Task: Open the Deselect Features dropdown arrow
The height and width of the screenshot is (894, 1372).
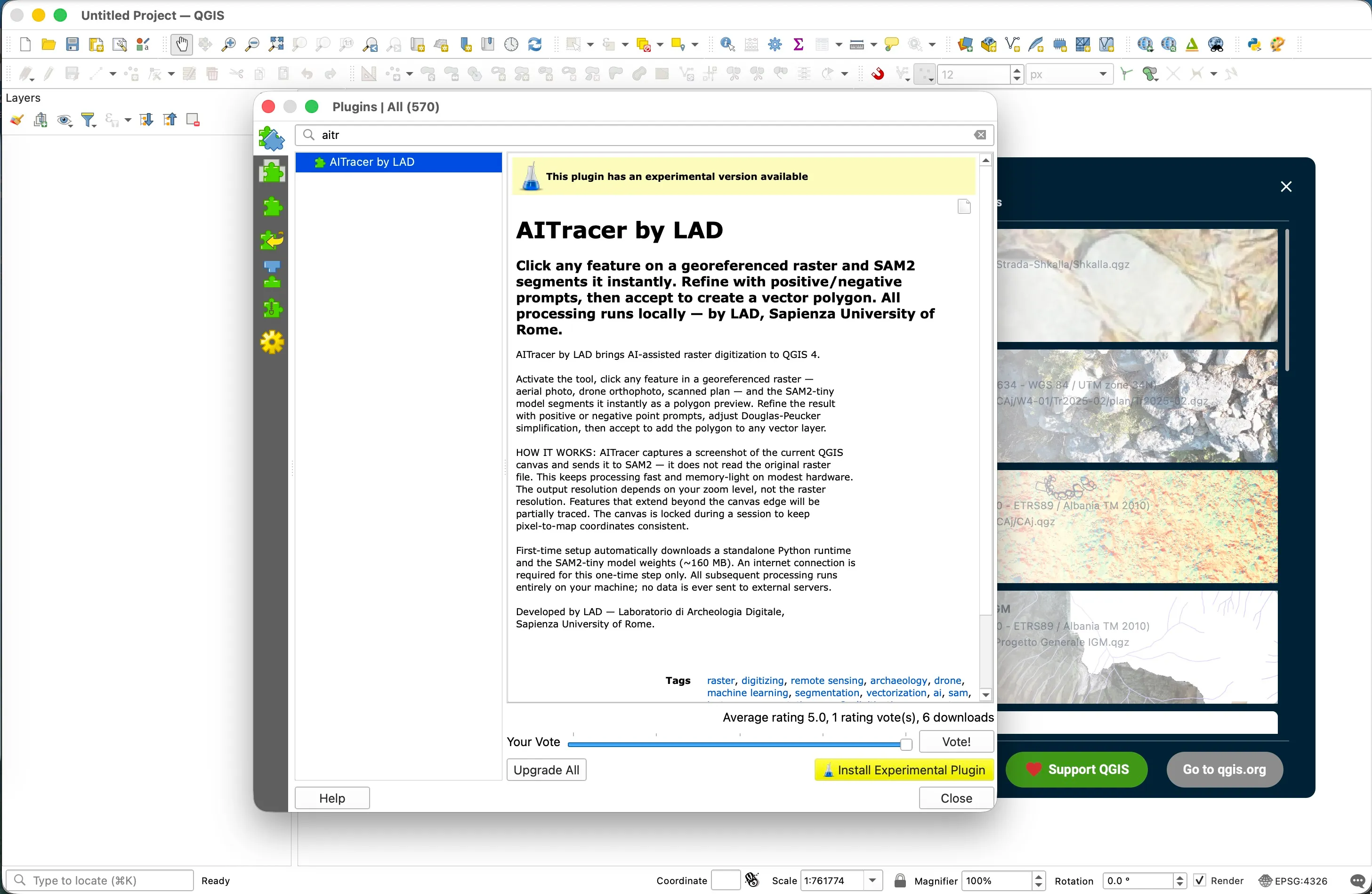Action: click(x=660, y=44)
